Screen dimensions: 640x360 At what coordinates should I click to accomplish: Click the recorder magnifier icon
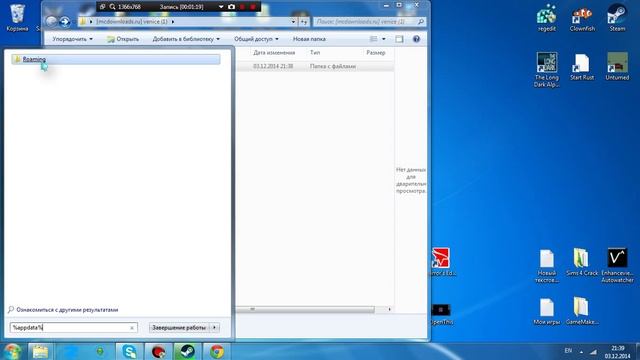[x=112, y=7]
